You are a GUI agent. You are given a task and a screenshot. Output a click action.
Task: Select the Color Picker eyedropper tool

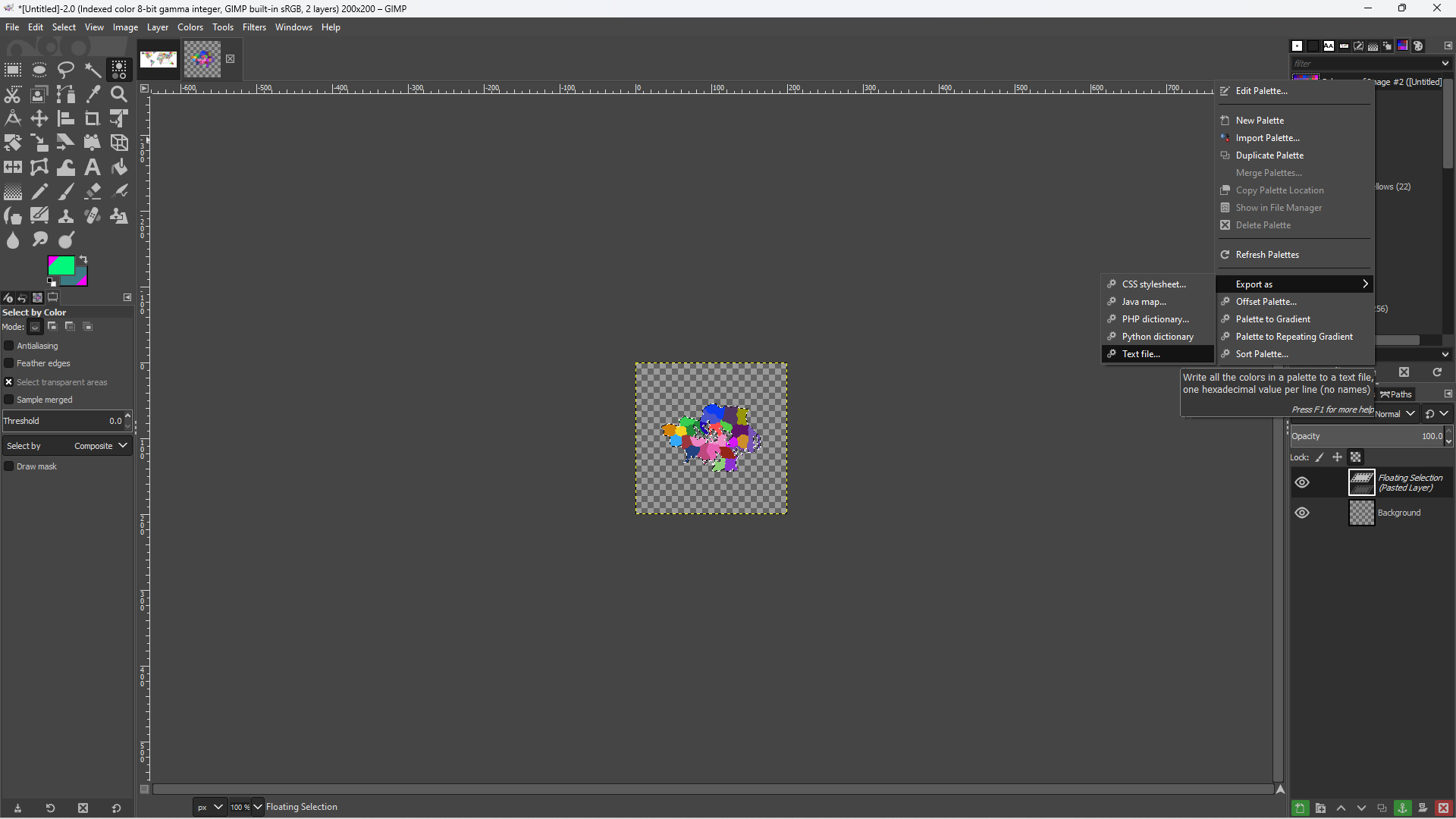click(x=93, y=95)
